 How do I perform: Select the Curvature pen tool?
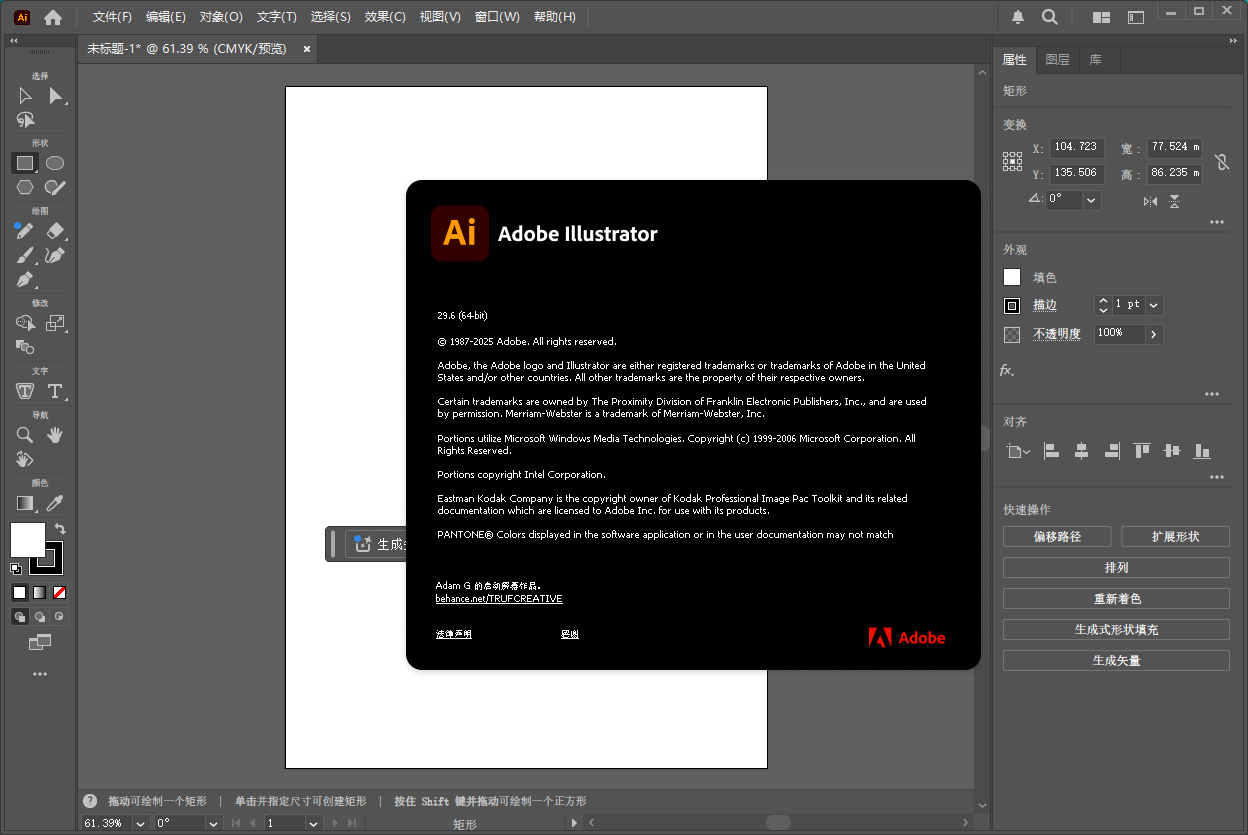[56, 255]
